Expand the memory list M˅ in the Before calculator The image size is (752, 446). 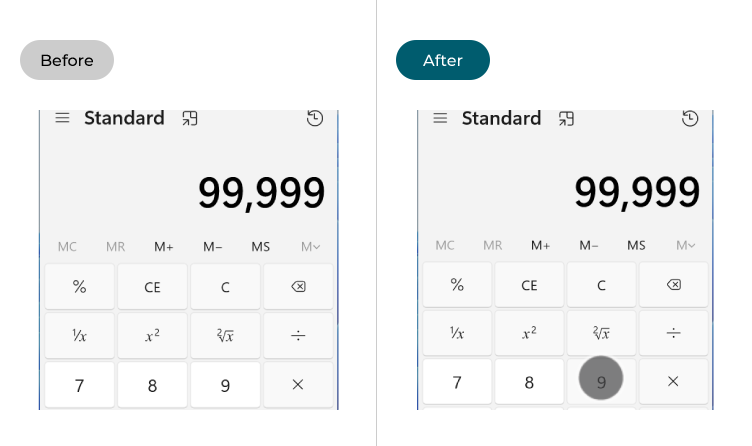310,246
